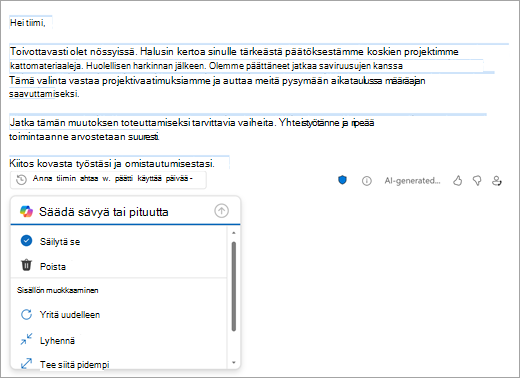Click the person feedback icon
The image size is (520, 378).
(497, 181)
